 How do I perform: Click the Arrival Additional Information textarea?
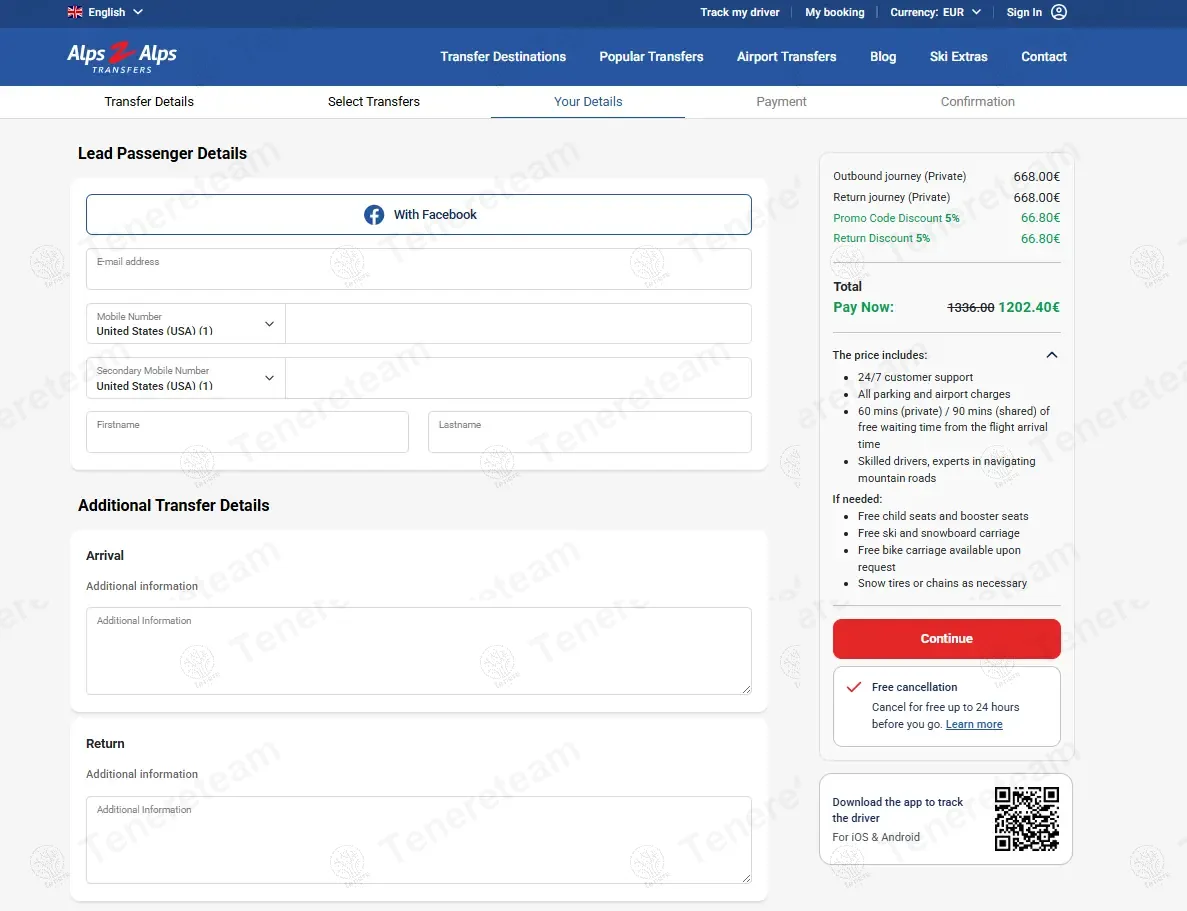tap(418, 652)
